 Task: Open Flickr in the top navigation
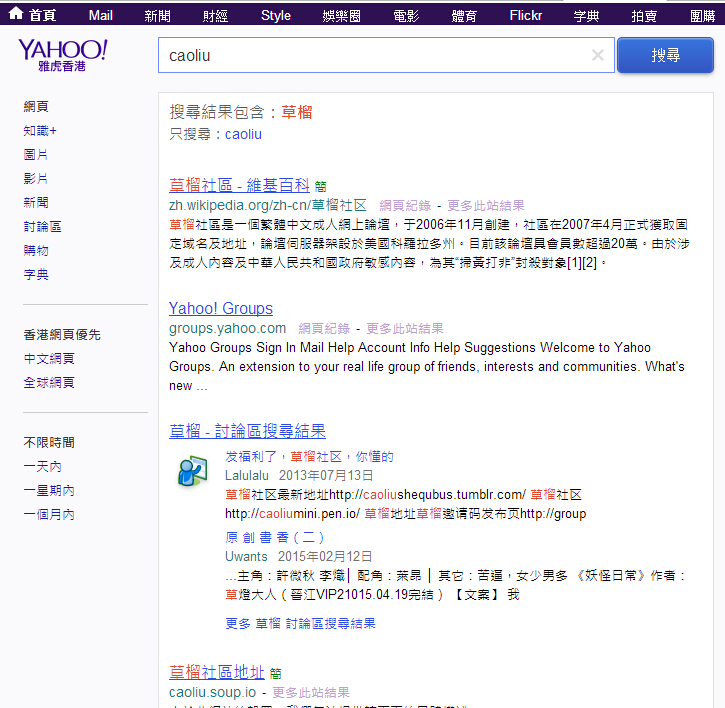[526, 16]
